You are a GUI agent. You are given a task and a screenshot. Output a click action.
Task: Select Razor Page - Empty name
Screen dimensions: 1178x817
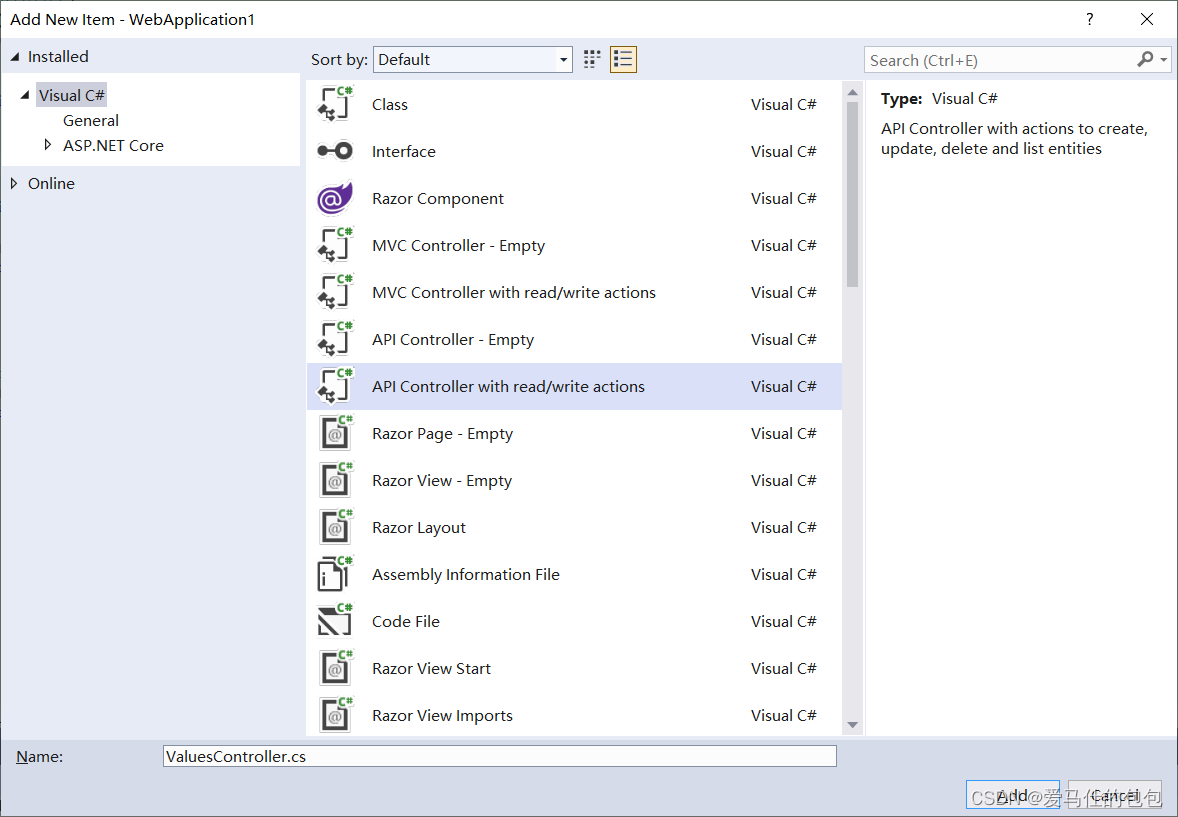click(443, 434)
